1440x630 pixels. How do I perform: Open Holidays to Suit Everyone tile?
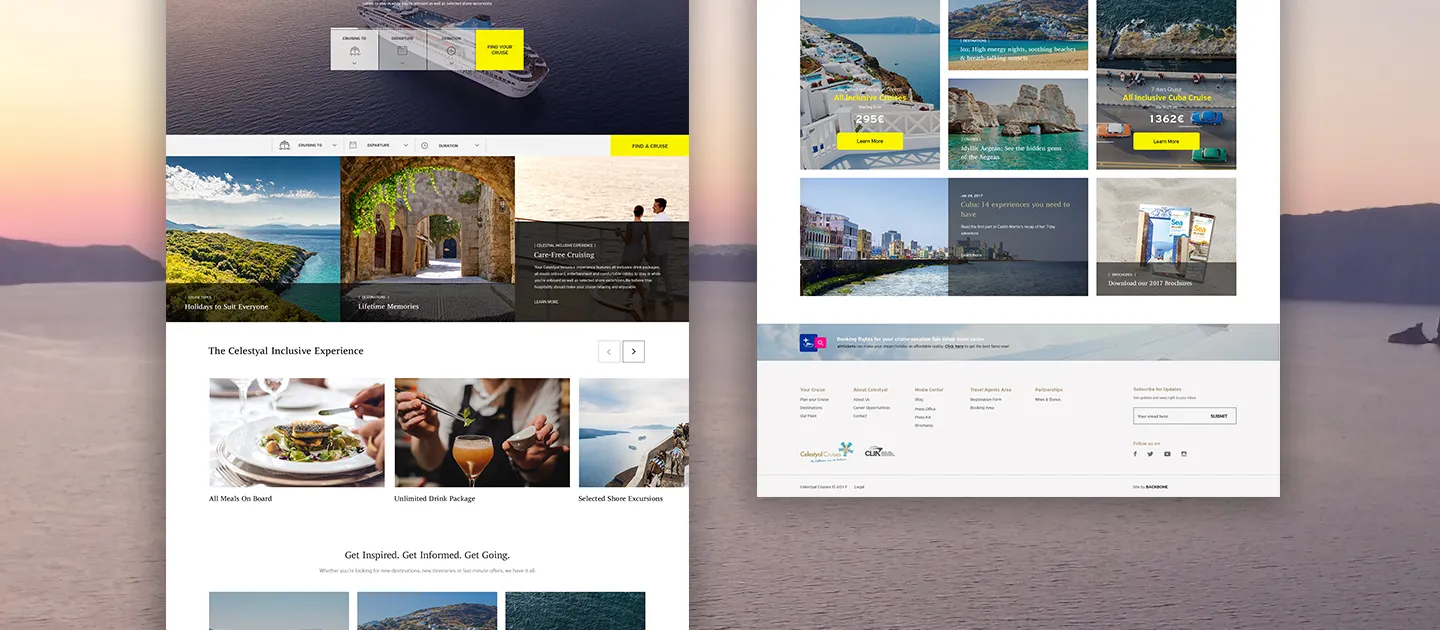coord(253,239)
